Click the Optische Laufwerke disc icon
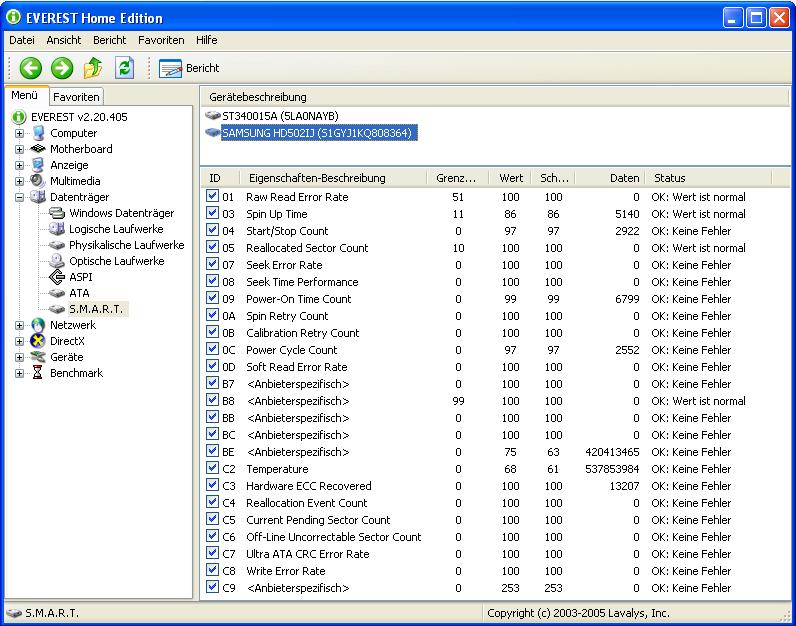 (57, 261)
